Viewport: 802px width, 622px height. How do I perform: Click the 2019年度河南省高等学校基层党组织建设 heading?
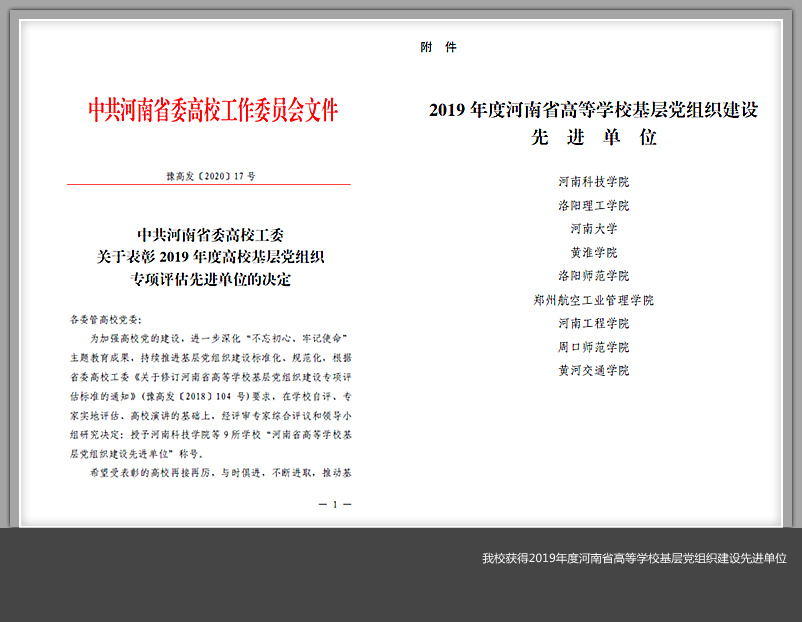pos(593,110)
